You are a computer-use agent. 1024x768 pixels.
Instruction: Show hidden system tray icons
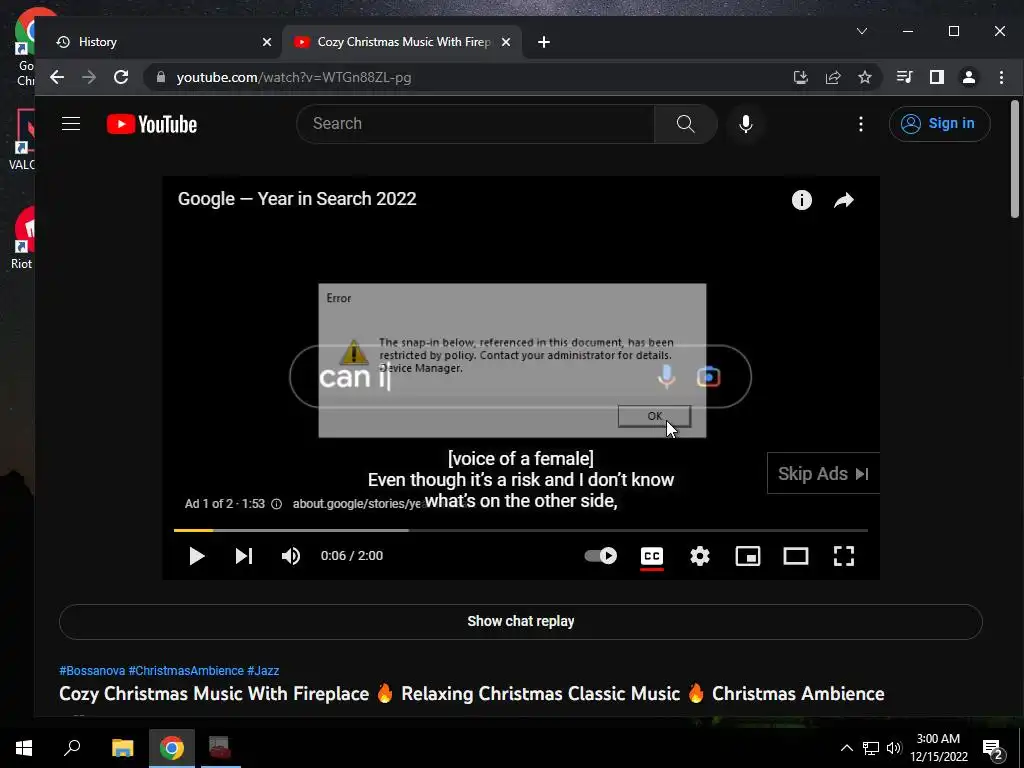pos(846,748)
